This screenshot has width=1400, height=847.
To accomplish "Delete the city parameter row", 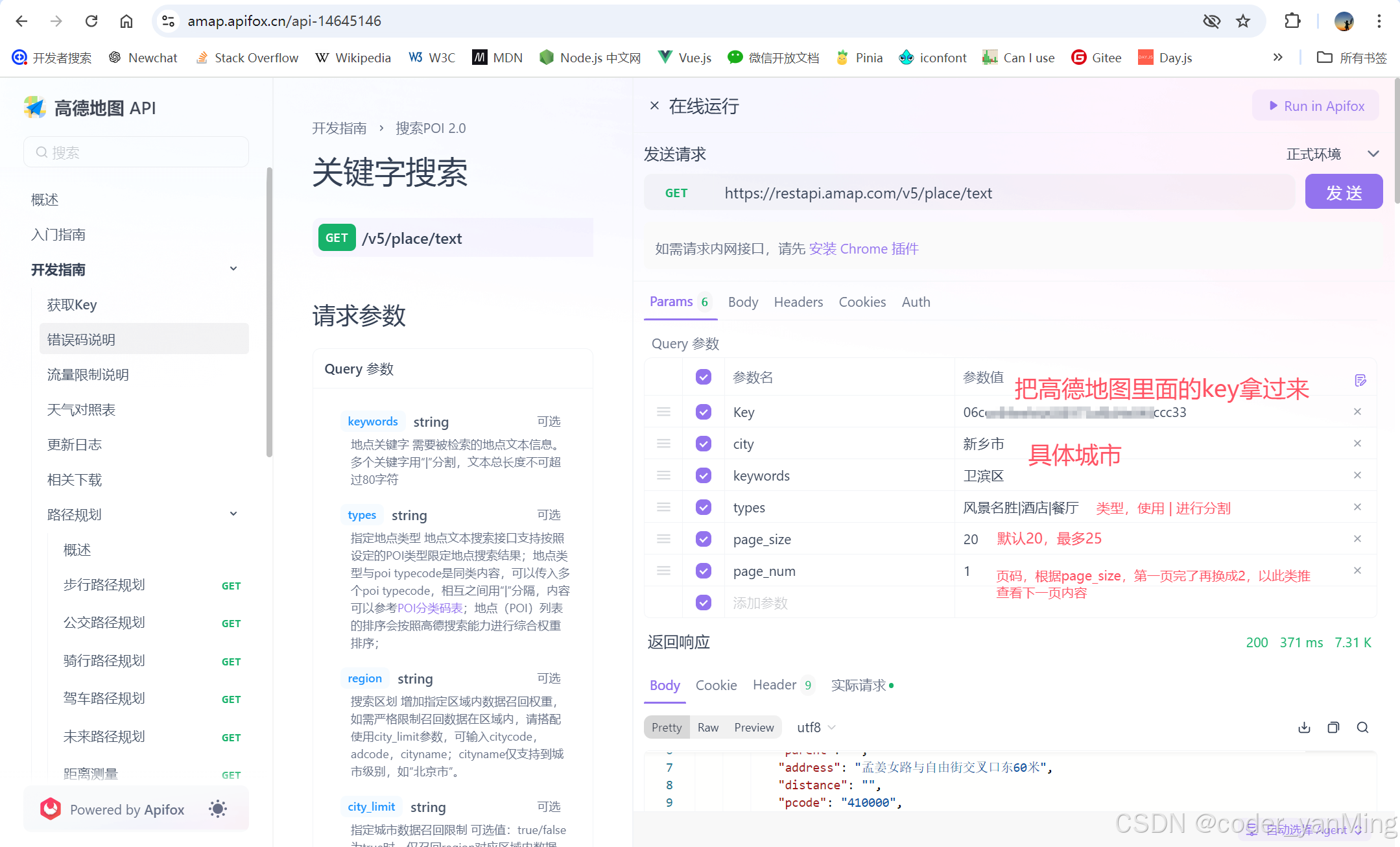I will click(x=1357, y=444).
